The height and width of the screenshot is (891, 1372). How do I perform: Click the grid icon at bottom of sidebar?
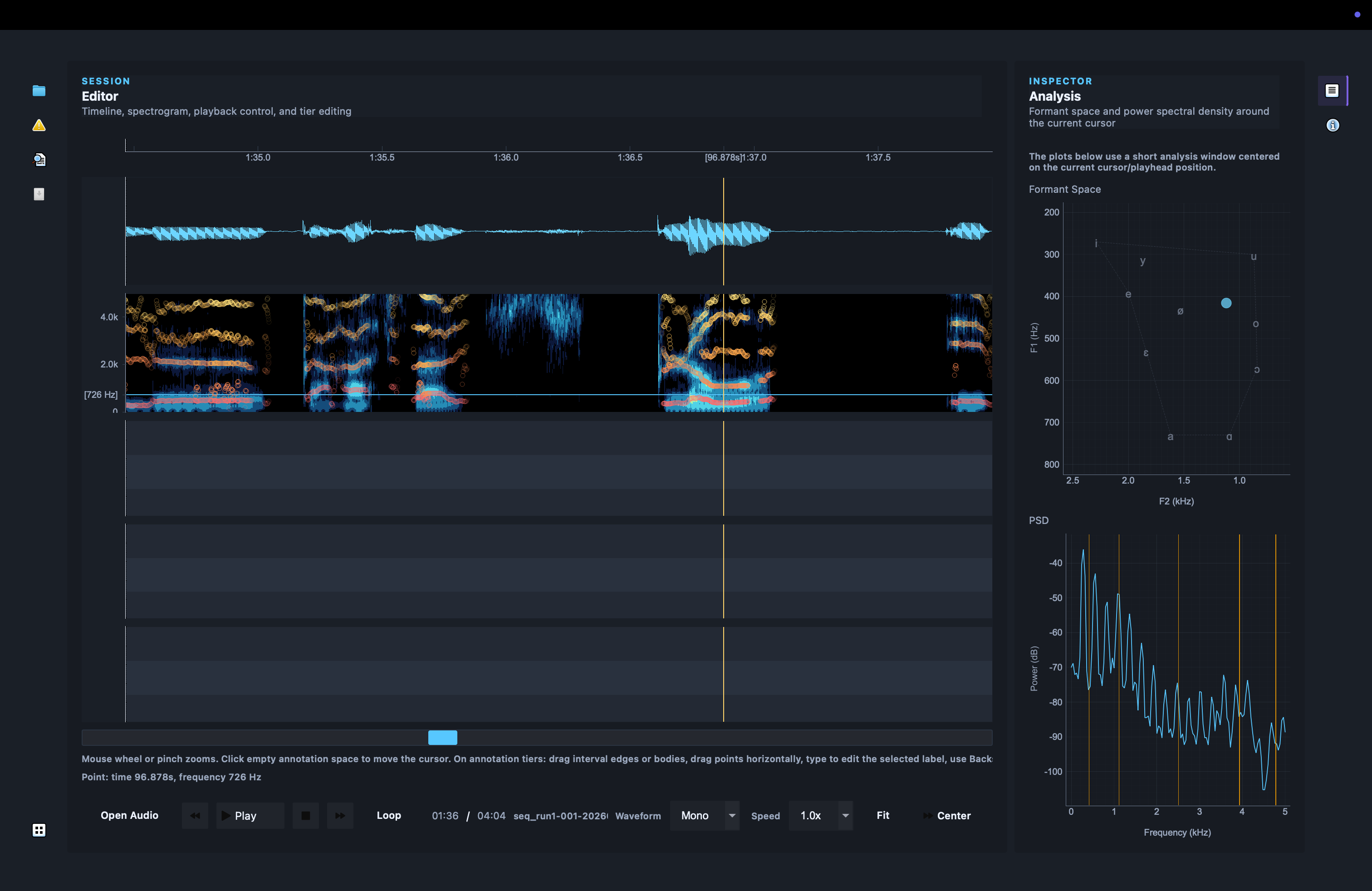[39, 830]
